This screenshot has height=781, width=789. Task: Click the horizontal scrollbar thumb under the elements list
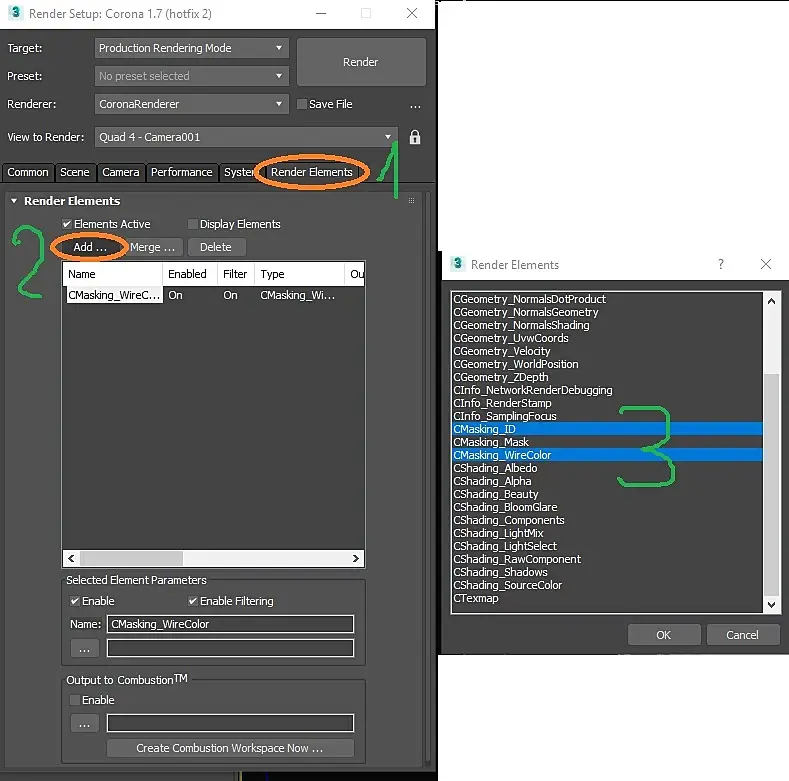[131, 558]
